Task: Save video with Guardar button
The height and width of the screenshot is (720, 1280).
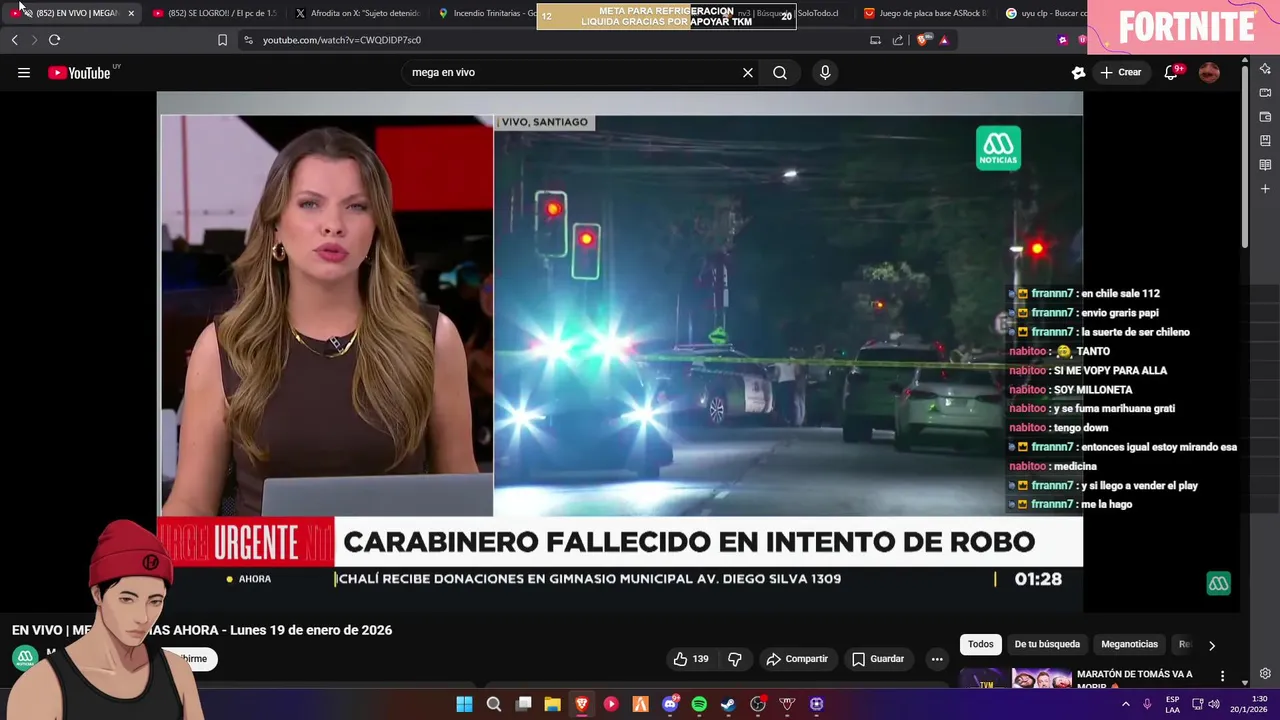Action: (x=878, y=659)
